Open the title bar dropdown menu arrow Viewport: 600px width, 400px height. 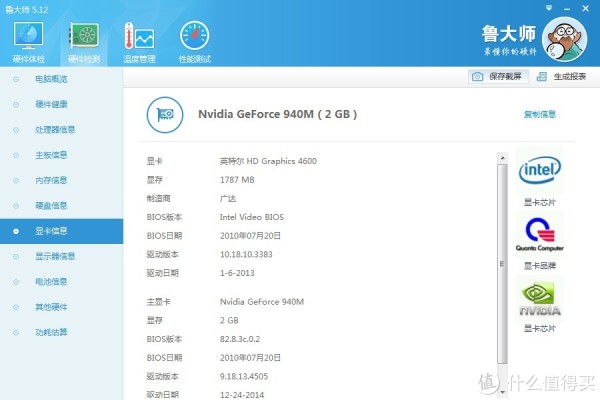[x=549, y=8]
